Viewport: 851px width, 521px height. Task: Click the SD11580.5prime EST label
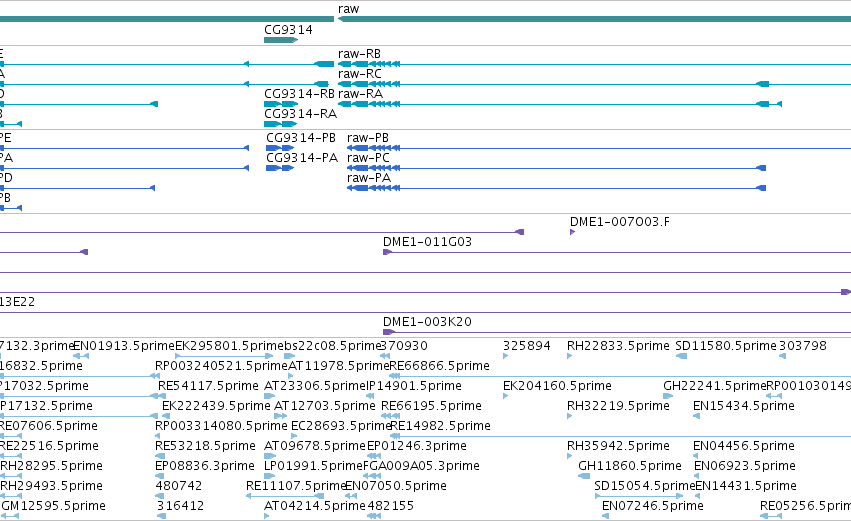pyautogui.click(x=726, y=346)
